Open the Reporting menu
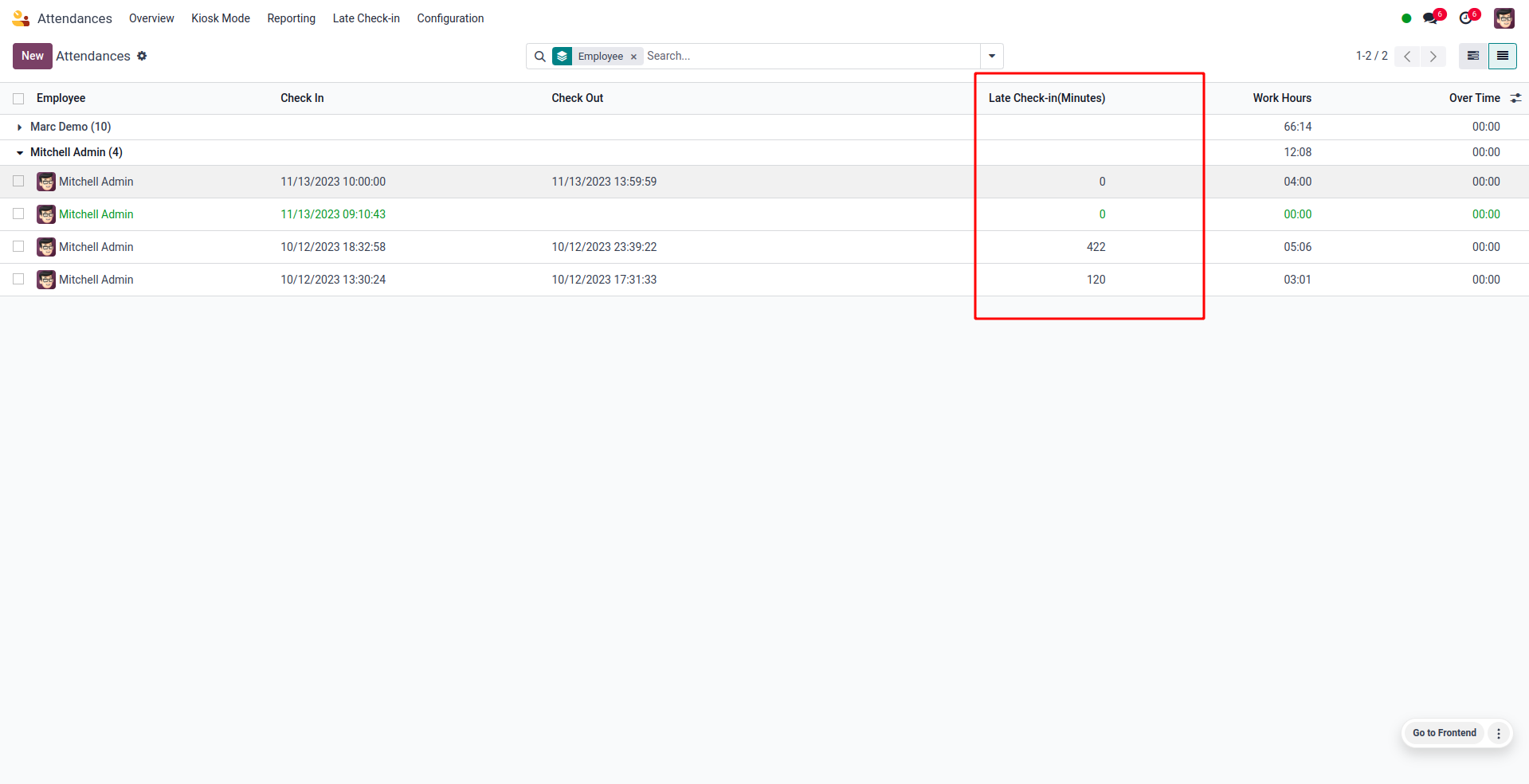This screenshot has height=784, width=1529. coord(291,18)
